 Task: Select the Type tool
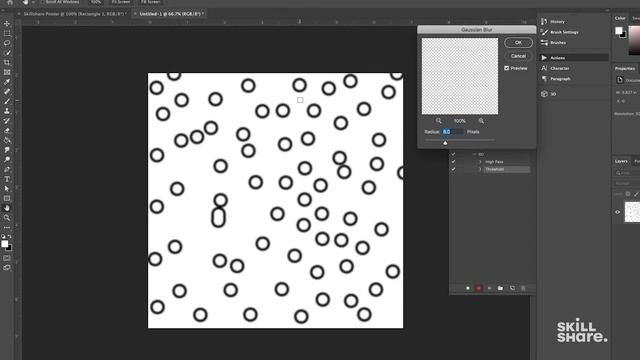coord(7,179)
